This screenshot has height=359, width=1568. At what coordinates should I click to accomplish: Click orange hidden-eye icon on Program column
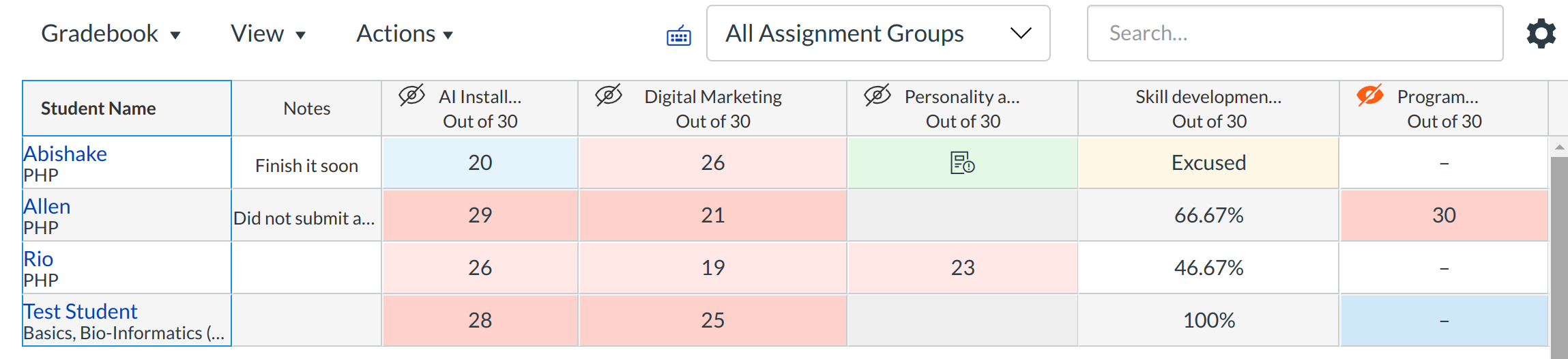pos(1369,96)
